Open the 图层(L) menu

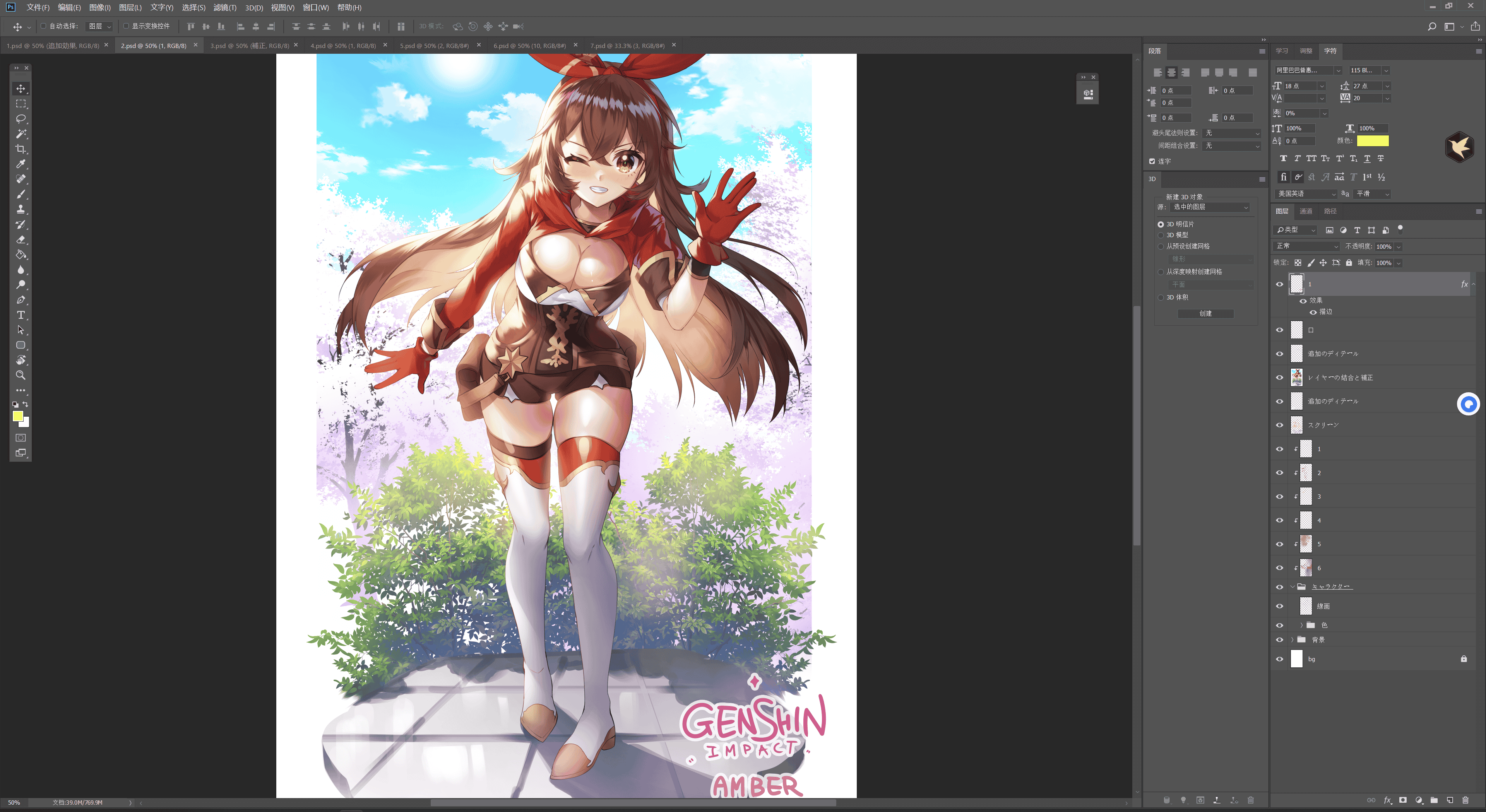(130, 7)
